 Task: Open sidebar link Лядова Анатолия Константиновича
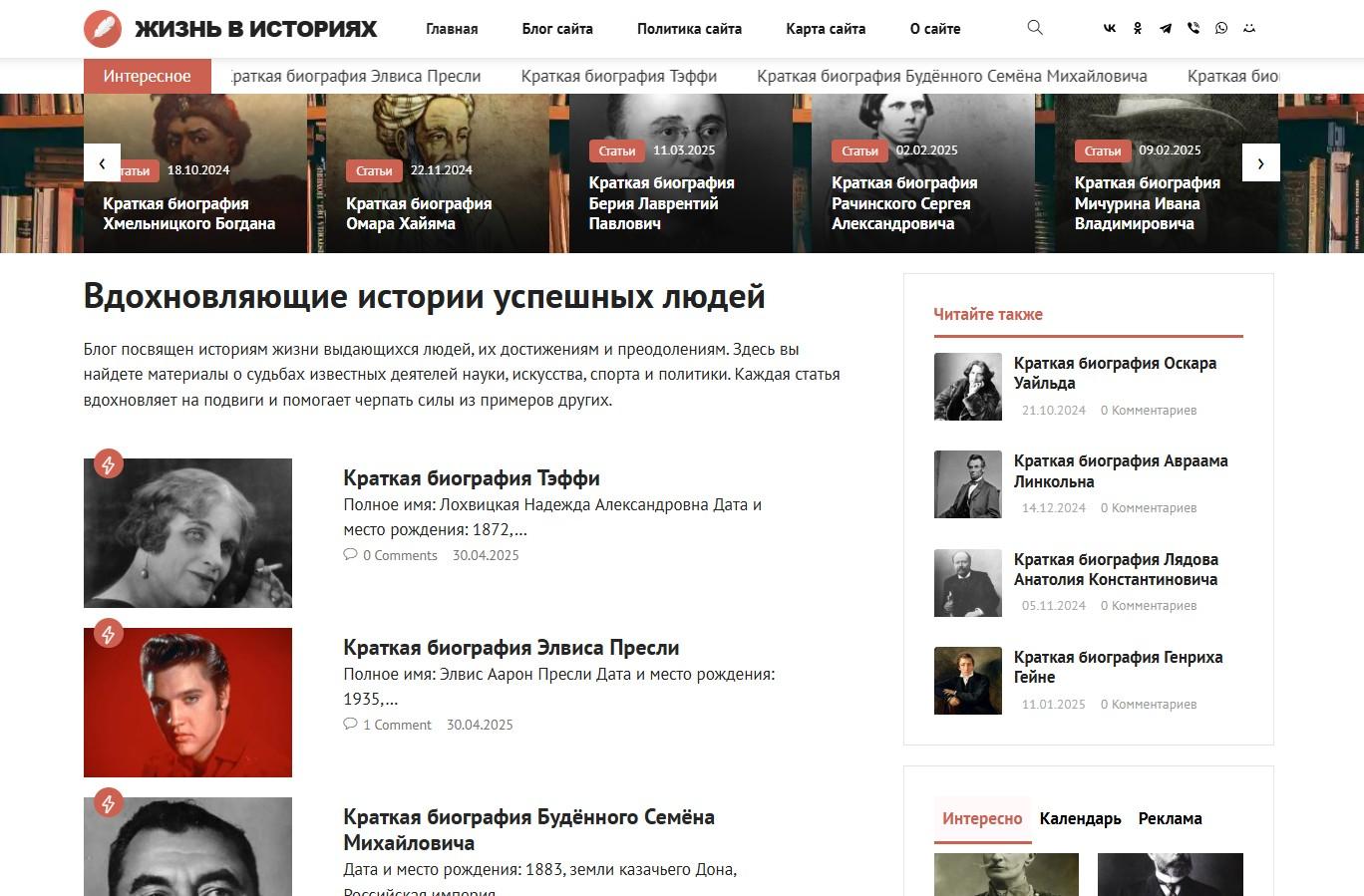pyautogui.click(x=1116, y=569)
